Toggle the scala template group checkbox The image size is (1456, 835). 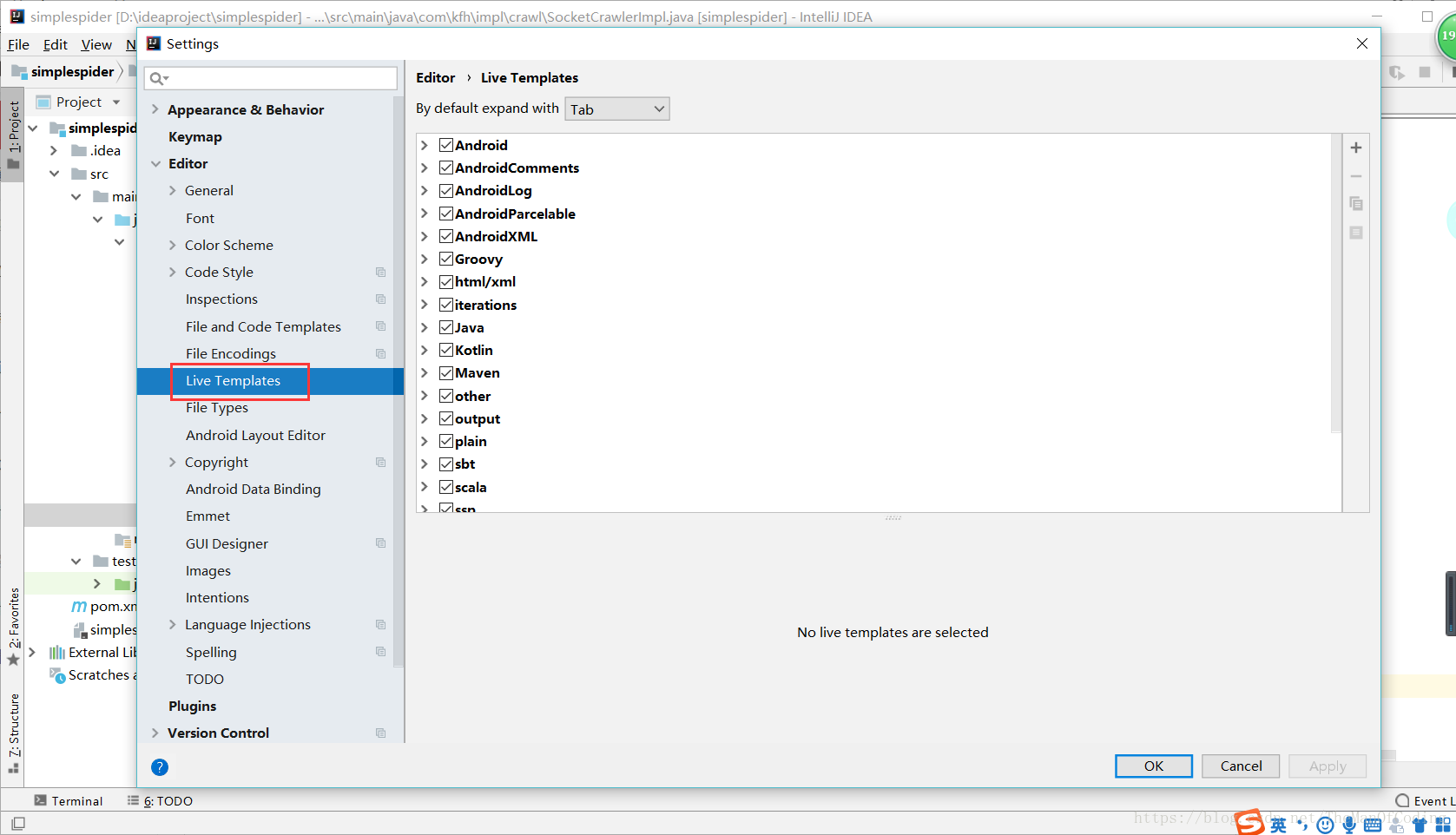[x=446, y=487]
